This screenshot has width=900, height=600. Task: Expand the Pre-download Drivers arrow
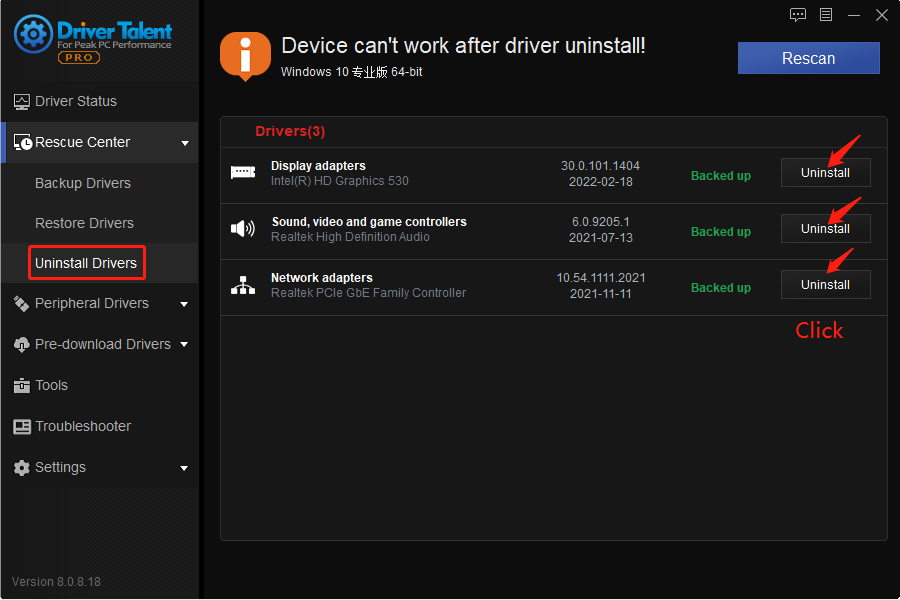tap(184, 344)
